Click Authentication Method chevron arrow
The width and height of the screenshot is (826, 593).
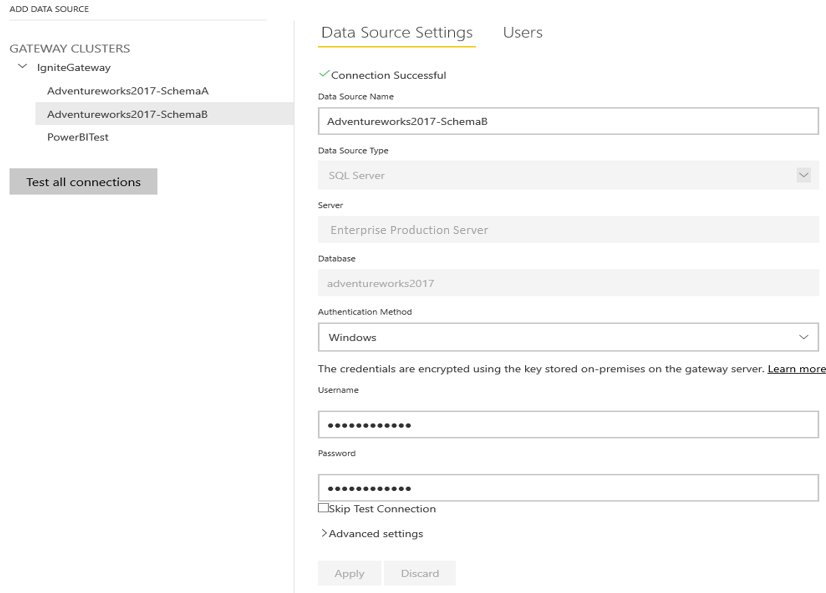pos(803,337)
